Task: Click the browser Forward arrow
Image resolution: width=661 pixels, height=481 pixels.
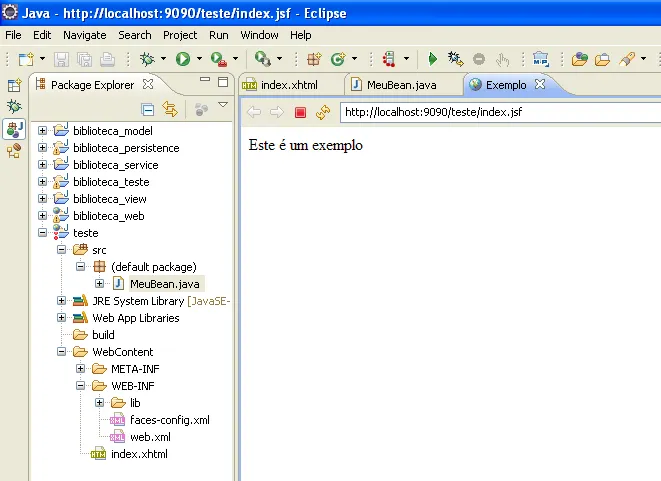Action: tap(277, 112)
